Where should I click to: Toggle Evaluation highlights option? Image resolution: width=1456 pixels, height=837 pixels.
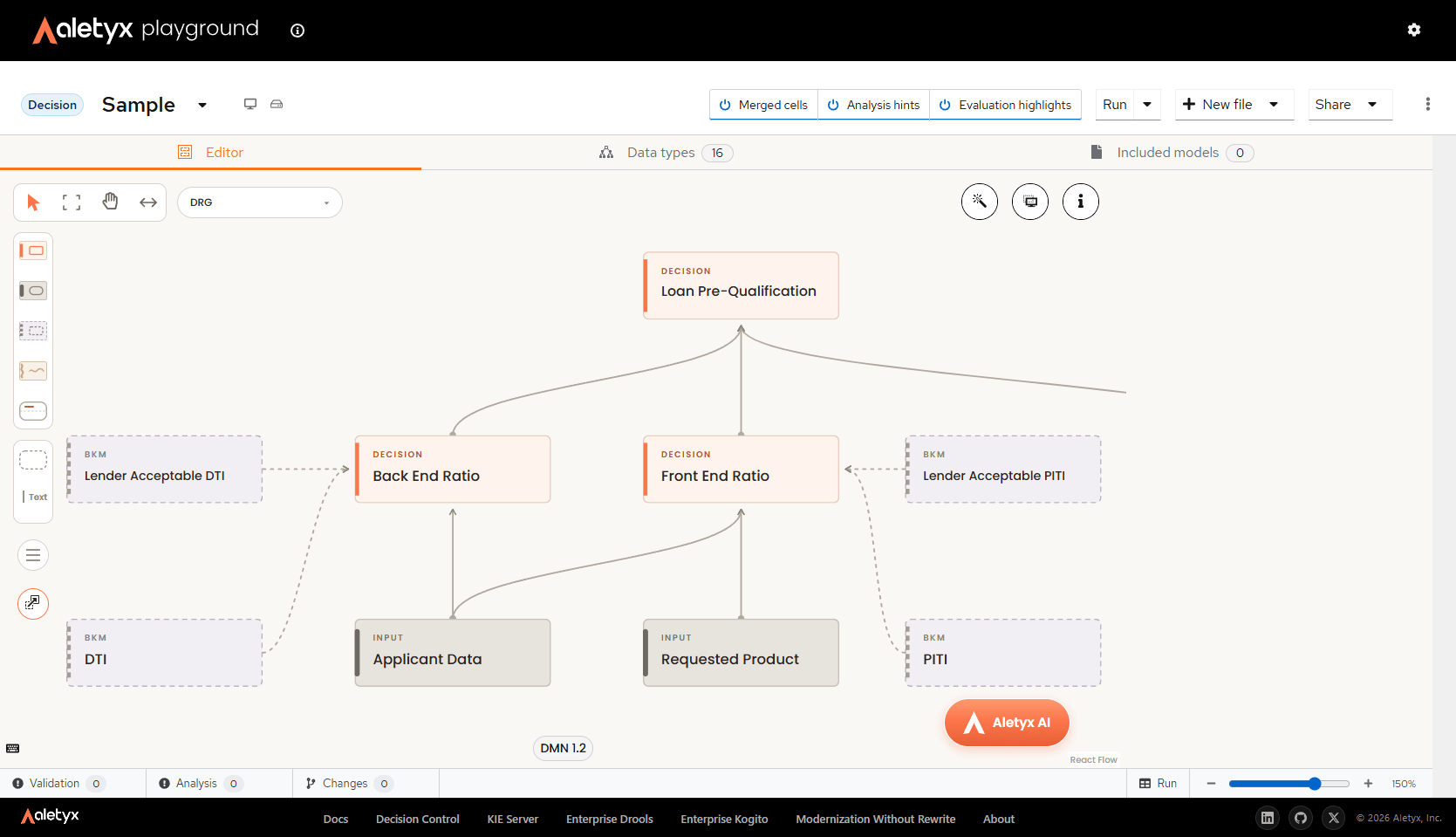pyautogui.click(x=1005, y=105)
